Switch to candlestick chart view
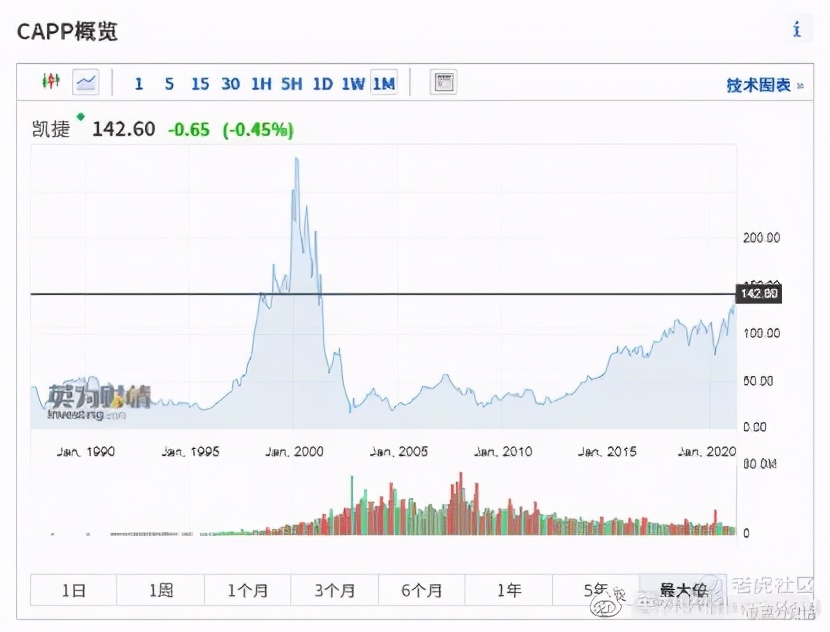This screenshot has width=830, height=632. (x=51, y=83)
